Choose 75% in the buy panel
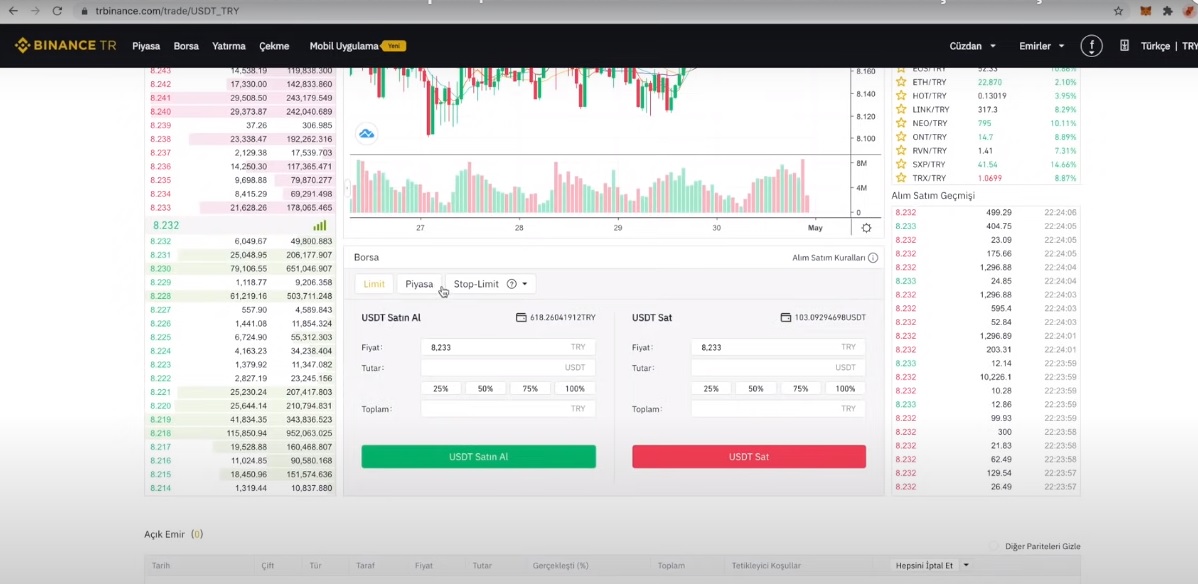The height and width of the screenshot is (584, 1198). point(530,388)
